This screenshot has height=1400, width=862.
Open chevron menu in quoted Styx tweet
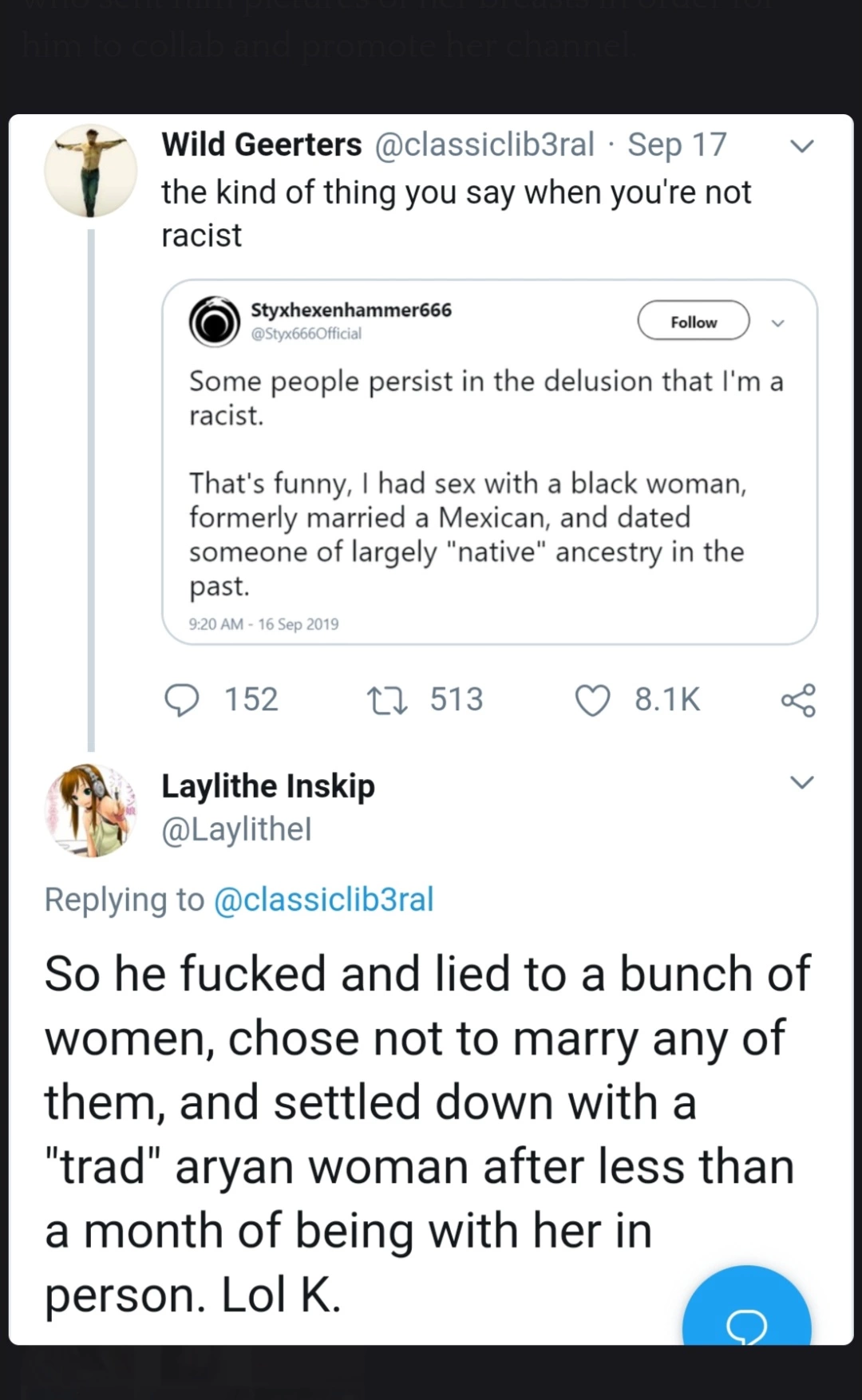[778, 323]
